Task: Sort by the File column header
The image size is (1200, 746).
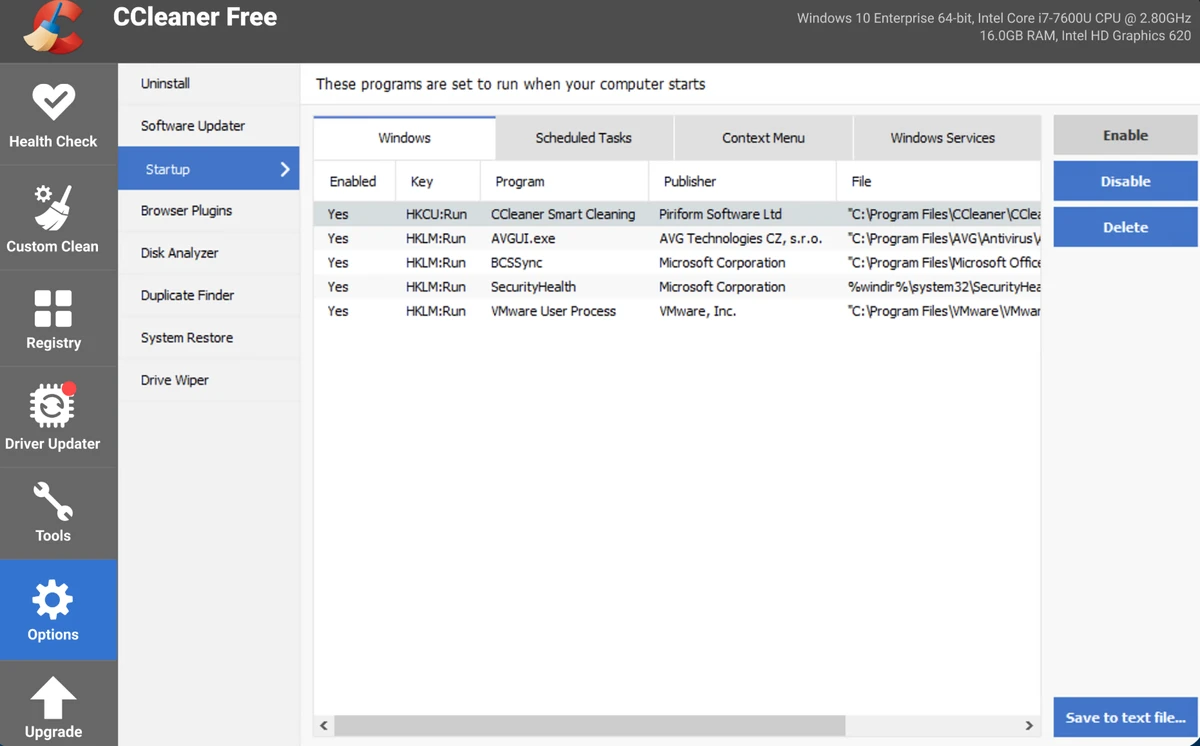Action: (938, 181)
